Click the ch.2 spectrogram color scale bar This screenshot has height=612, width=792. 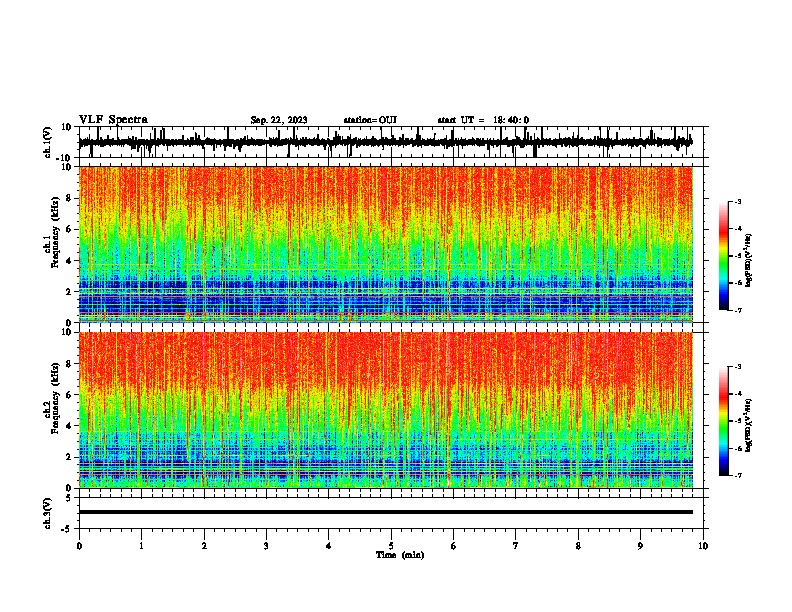click(724, 421)
